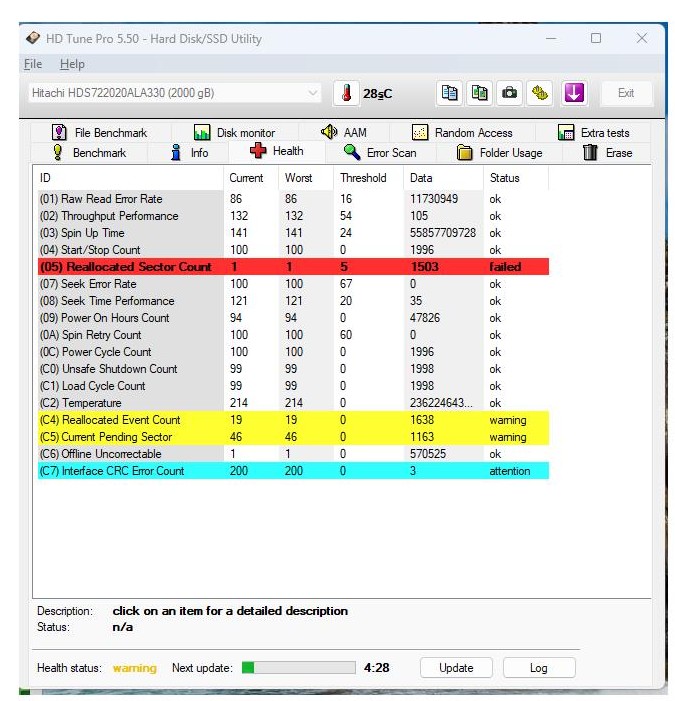Click the purple download arrow icon
Image resolution: width=675 pixels, height=701 pixels.
pyautogui.click(x=573, y=93)
